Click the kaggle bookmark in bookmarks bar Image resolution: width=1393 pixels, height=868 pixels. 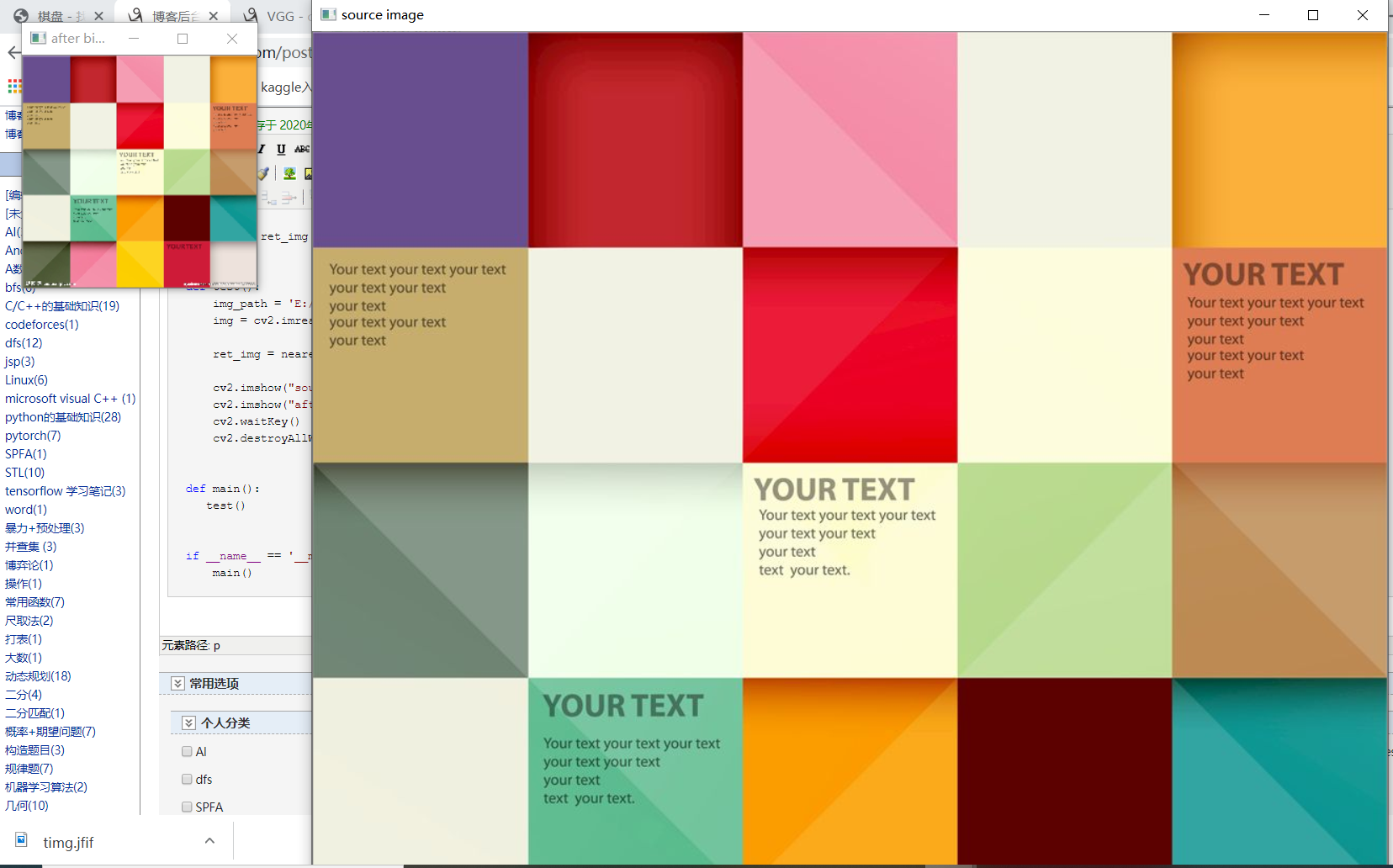pyautogui.click(x=286, y=87)
